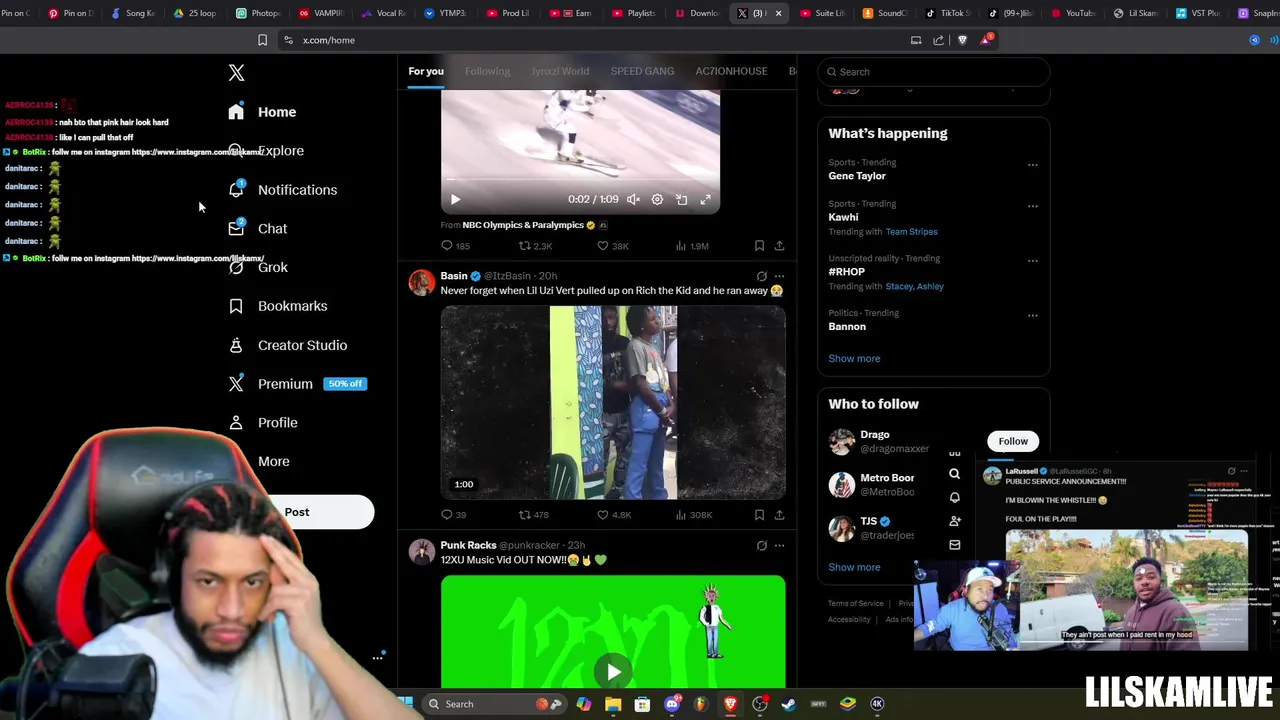Open Chat in the sidebar

pos(258,229)
